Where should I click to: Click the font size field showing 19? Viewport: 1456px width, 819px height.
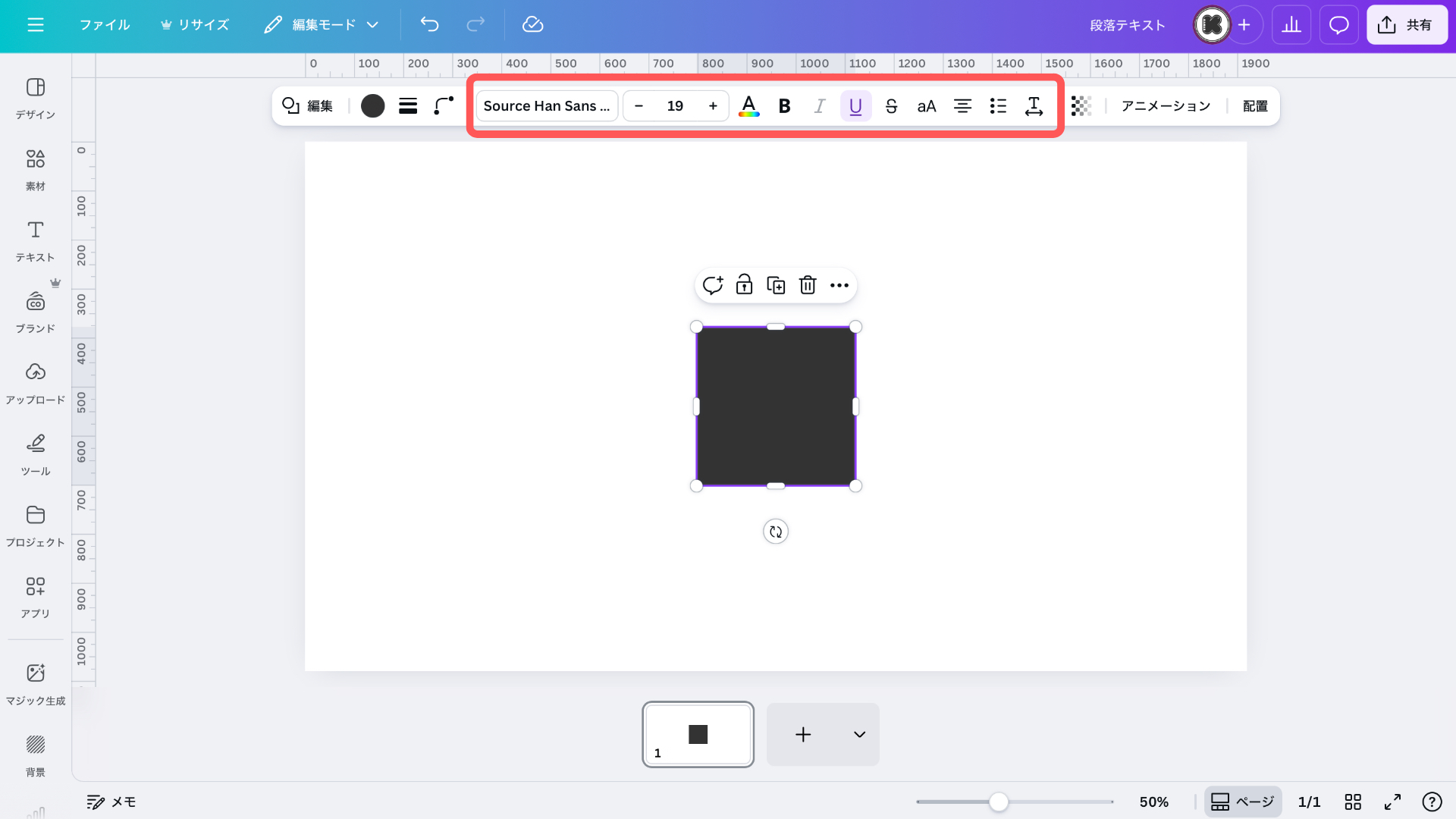pyautogui.click(x=675, y=106)
